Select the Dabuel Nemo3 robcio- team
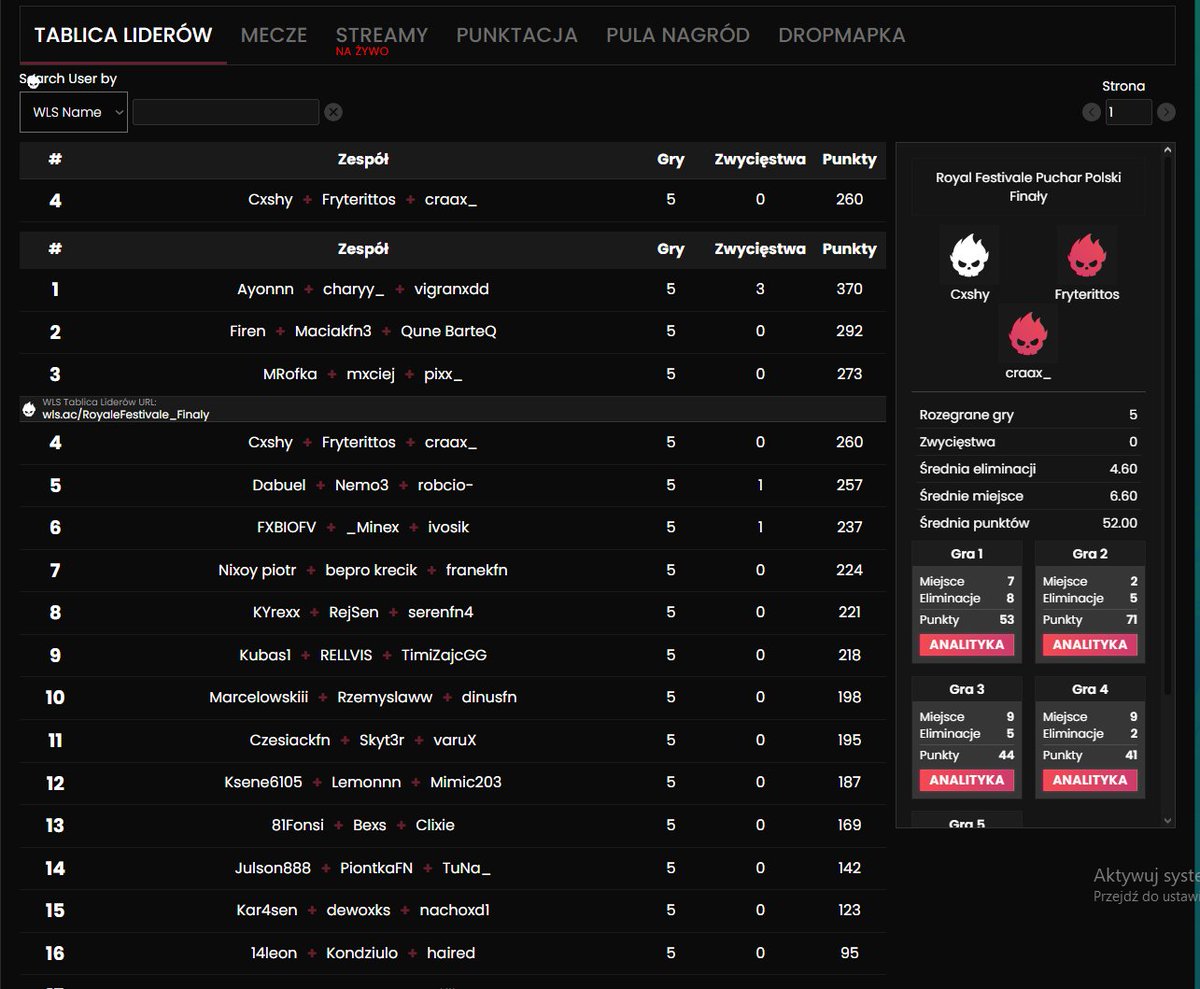Image resolution: width=1200 pixels, height=989 pixels. (452, 485)
